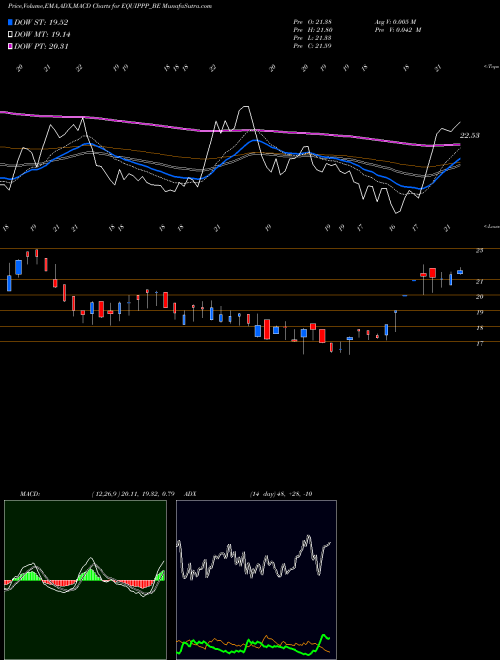This screenshot has width=500, height=660.
Task: Click the '<Tops' label at right edge
Action: (492, 67)
